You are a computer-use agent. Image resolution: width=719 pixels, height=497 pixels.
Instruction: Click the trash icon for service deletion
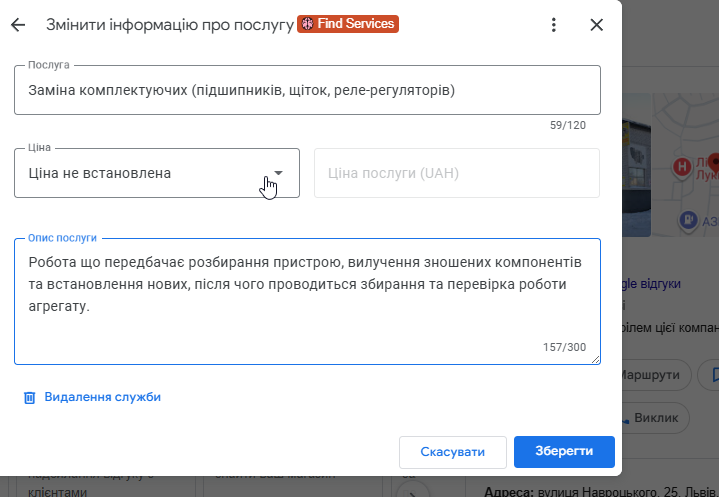click(30, 397)
